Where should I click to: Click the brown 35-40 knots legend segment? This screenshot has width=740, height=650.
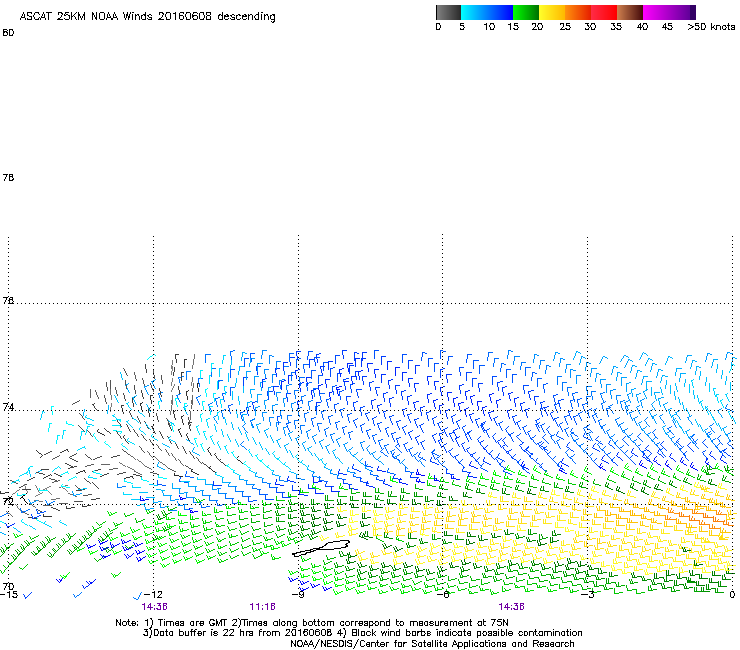coord(630,12)
